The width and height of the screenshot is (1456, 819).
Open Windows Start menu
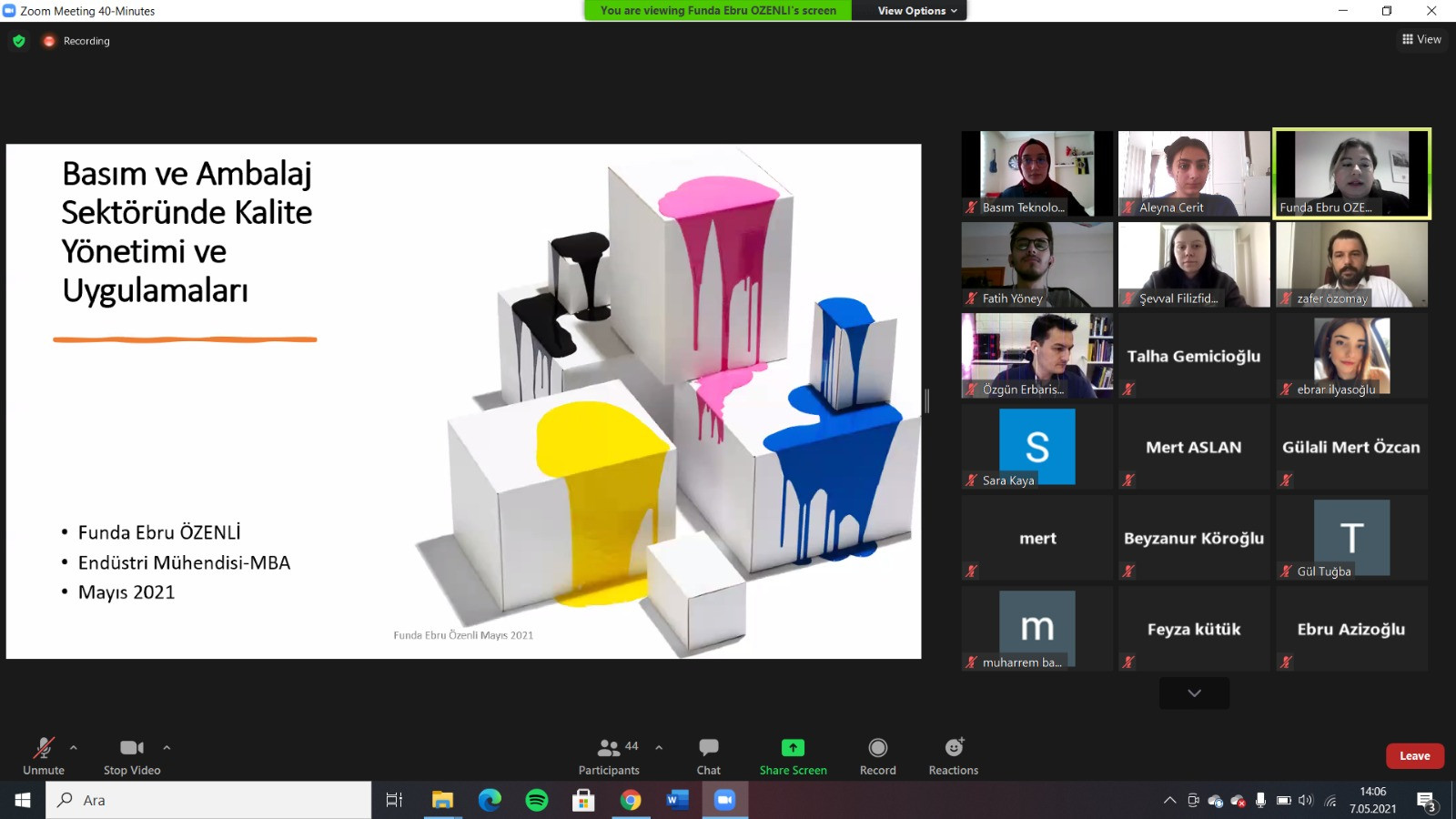23,800
